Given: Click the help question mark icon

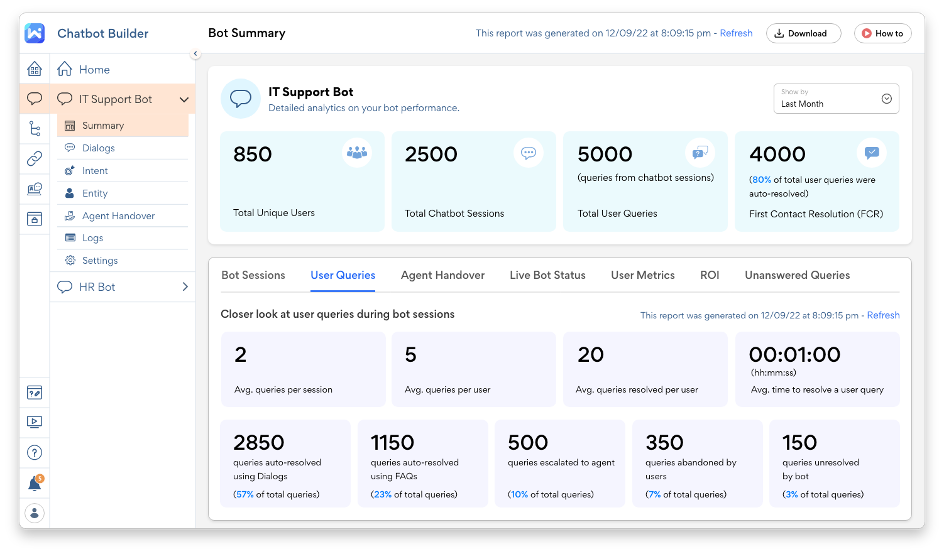Looking at the screenshot, I should point(35,452).
